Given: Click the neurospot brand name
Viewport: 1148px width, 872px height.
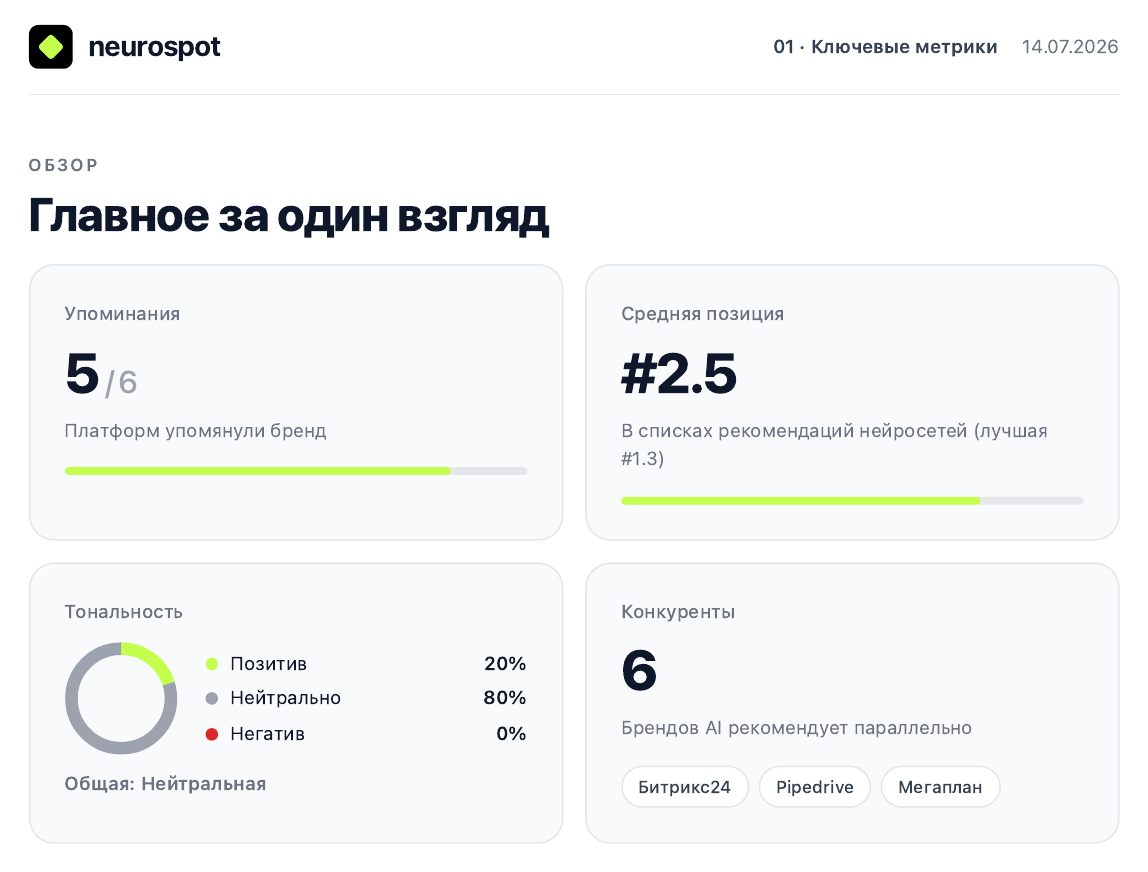Looking at the screenshot, I should click(154, 48).
